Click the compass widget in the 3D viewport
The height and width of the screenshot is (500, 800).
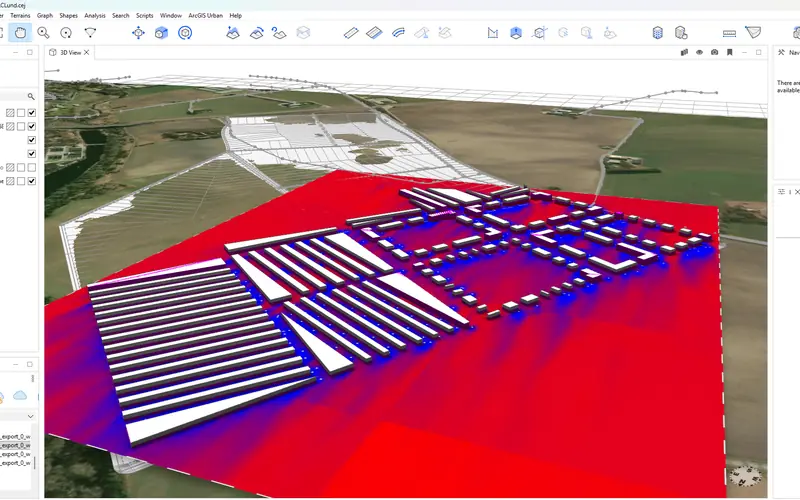coord(745,477)
